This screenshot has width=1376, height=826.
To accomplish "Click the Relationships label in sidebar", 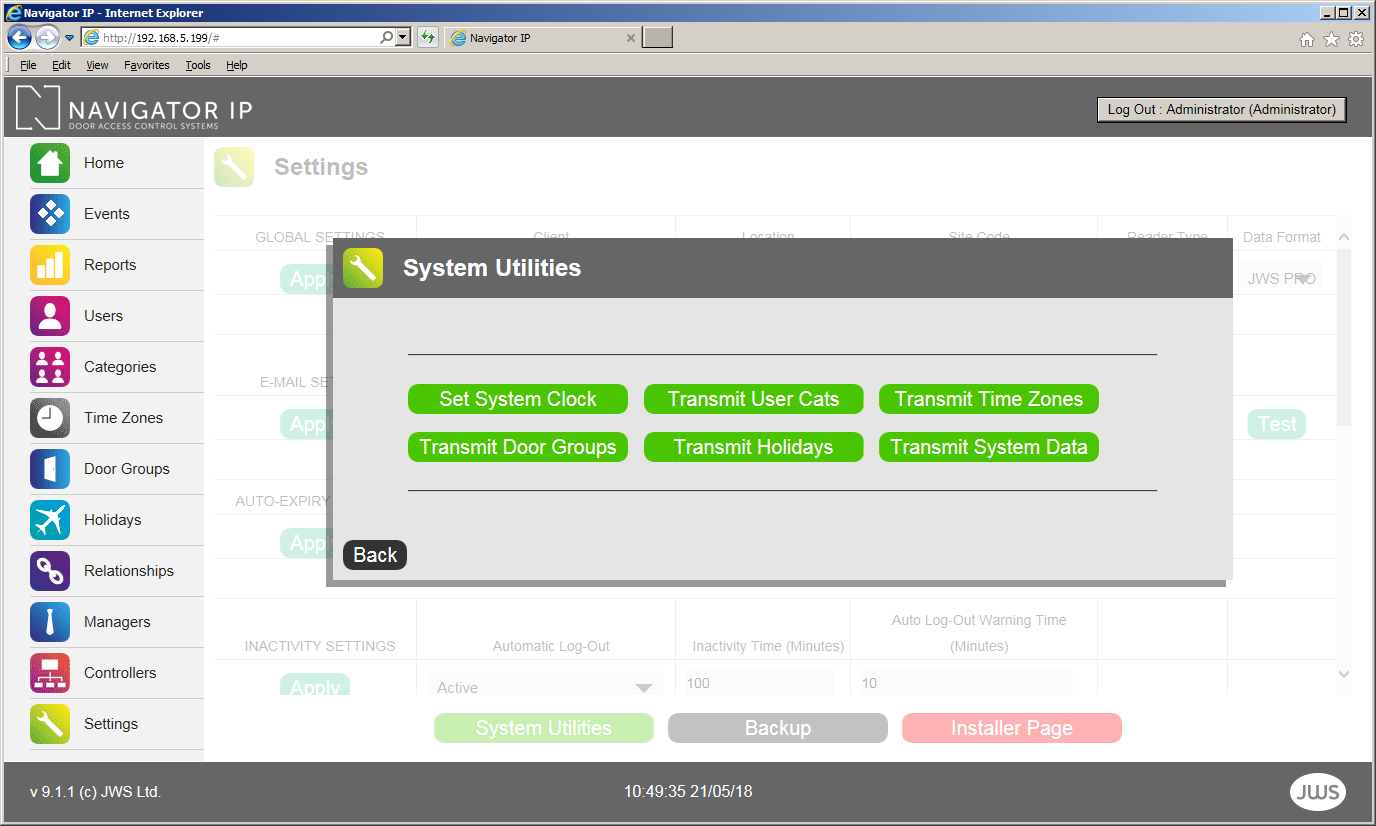I will (129, 571).
